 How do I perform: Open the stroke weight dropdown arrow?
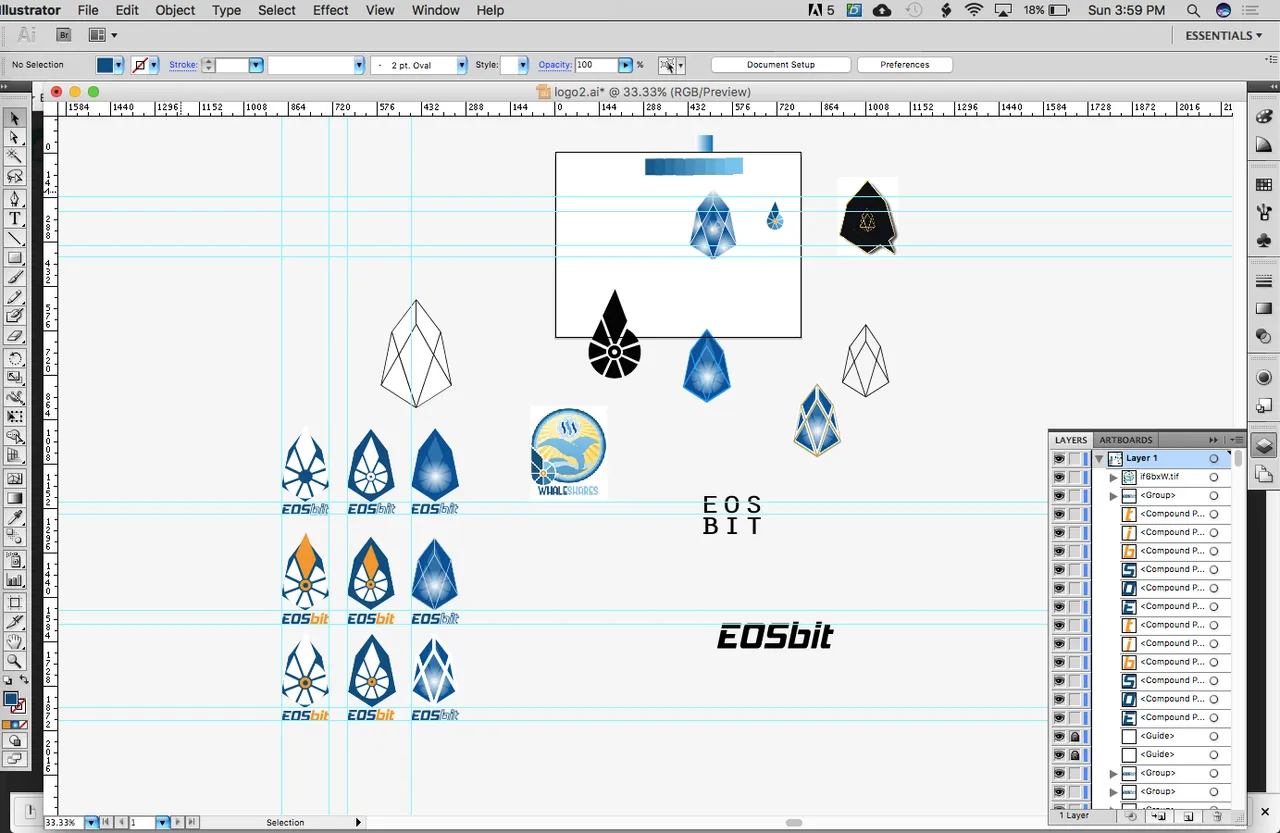[256, 65]
